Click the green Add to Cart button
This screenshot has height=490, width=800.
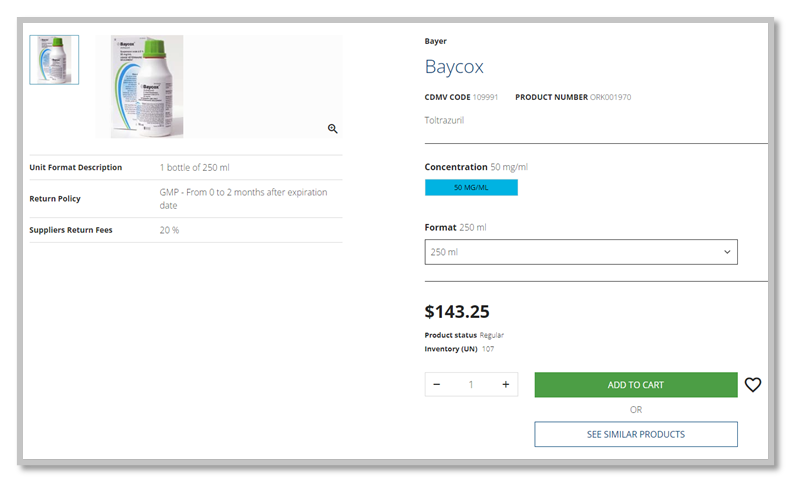click(x=636, y=385)
